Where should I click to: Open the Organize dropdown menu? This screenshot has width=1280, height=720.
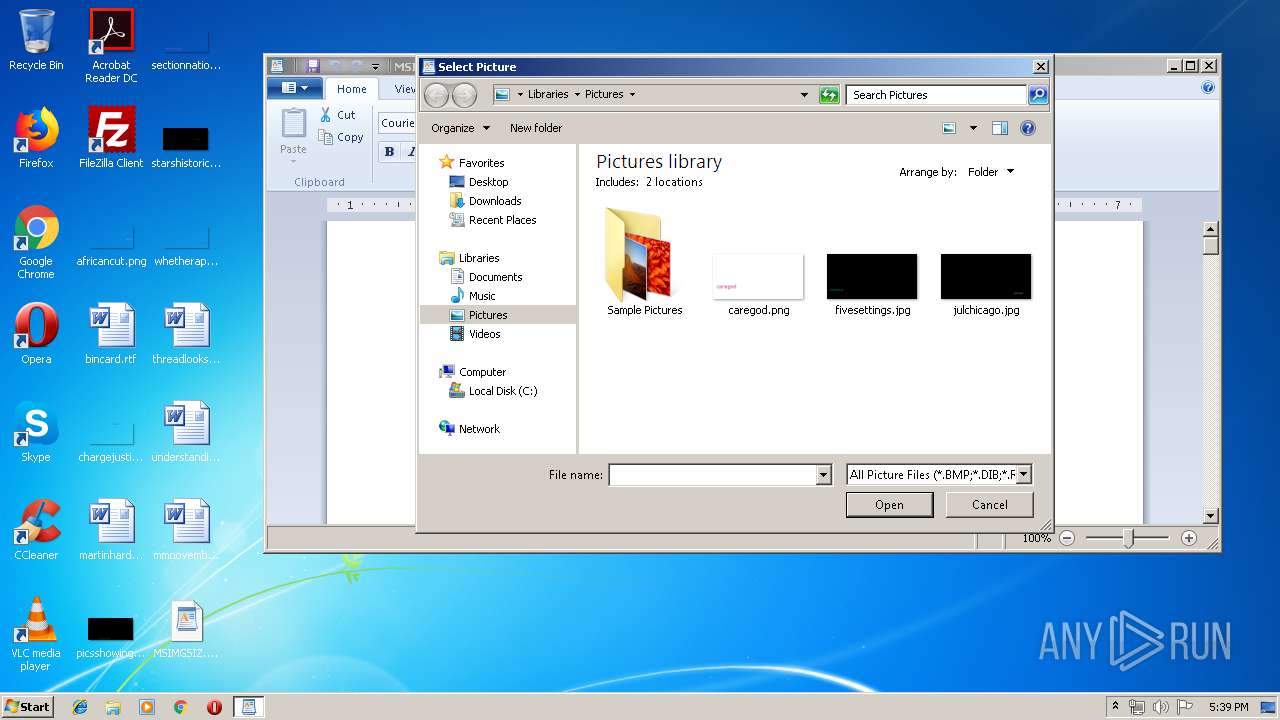click(460, 128)
